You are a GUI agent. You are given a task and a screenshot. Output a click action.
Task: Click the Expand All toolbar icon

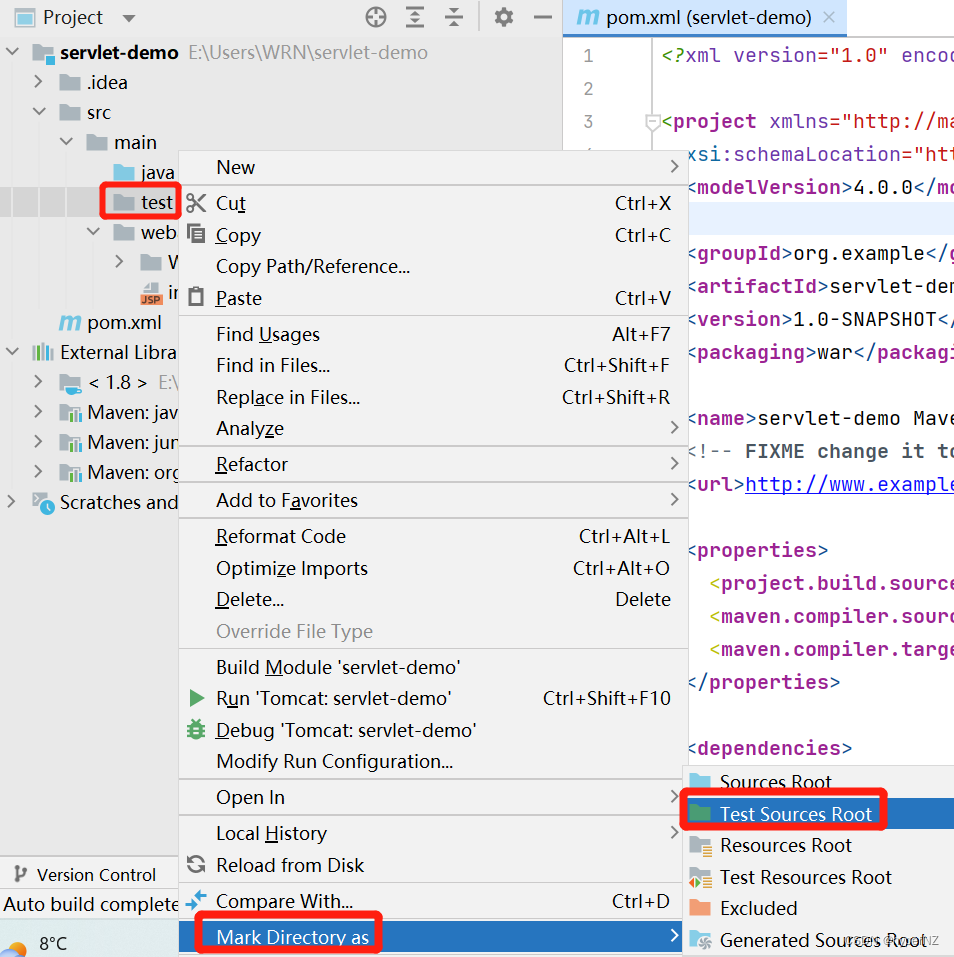415,17
